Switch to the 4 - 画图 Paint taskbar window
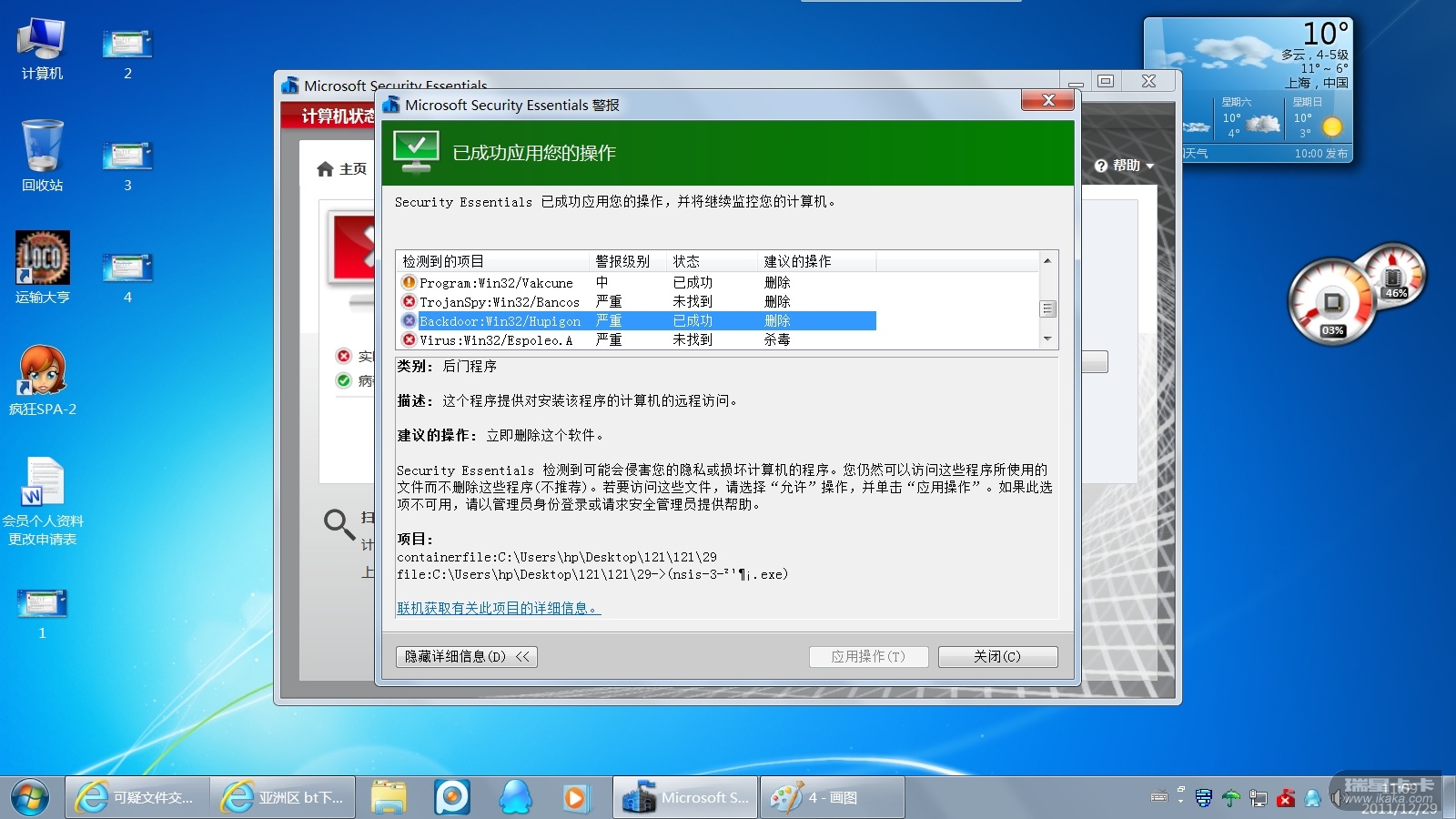Screen dimensions: 1456x819 (x=832, y=797)
